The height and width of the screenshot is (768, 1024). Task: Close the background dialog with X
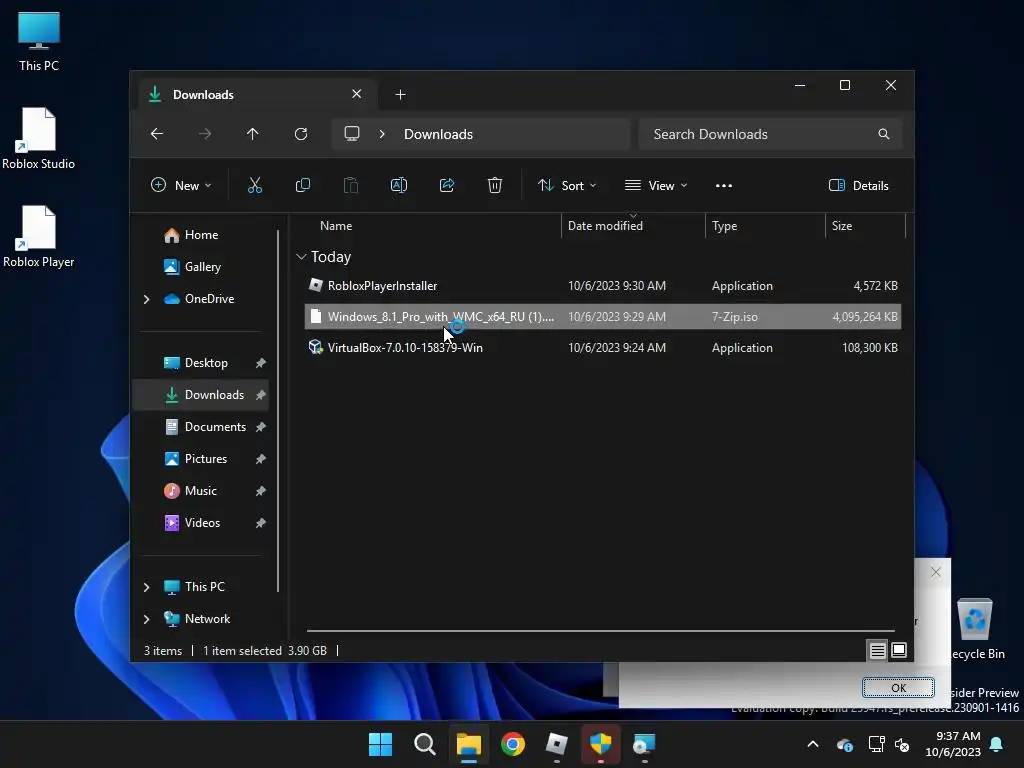tap(936, 572)
